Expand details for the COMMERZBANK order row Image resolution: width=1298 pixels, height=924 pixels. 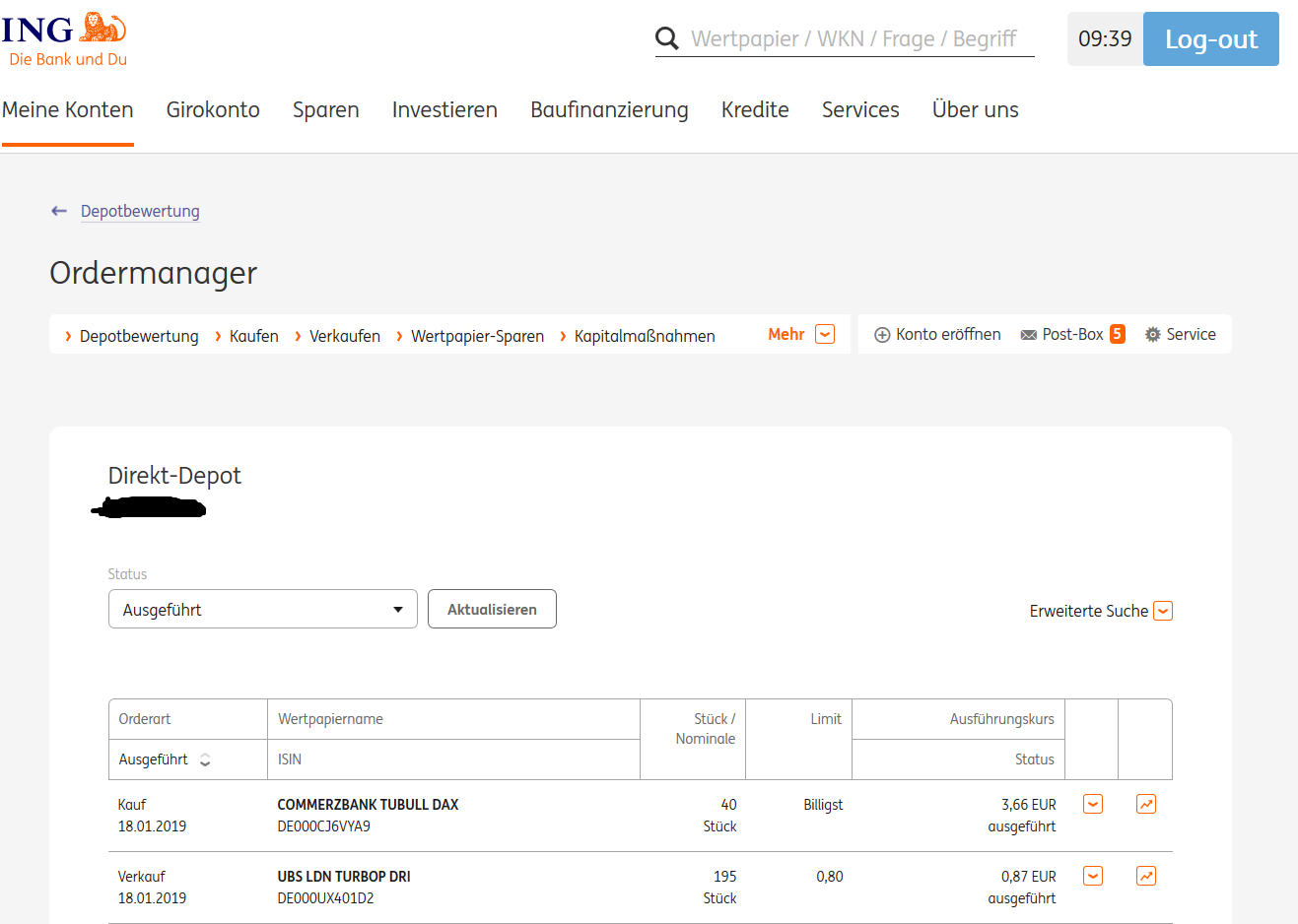pos(1092,805)
